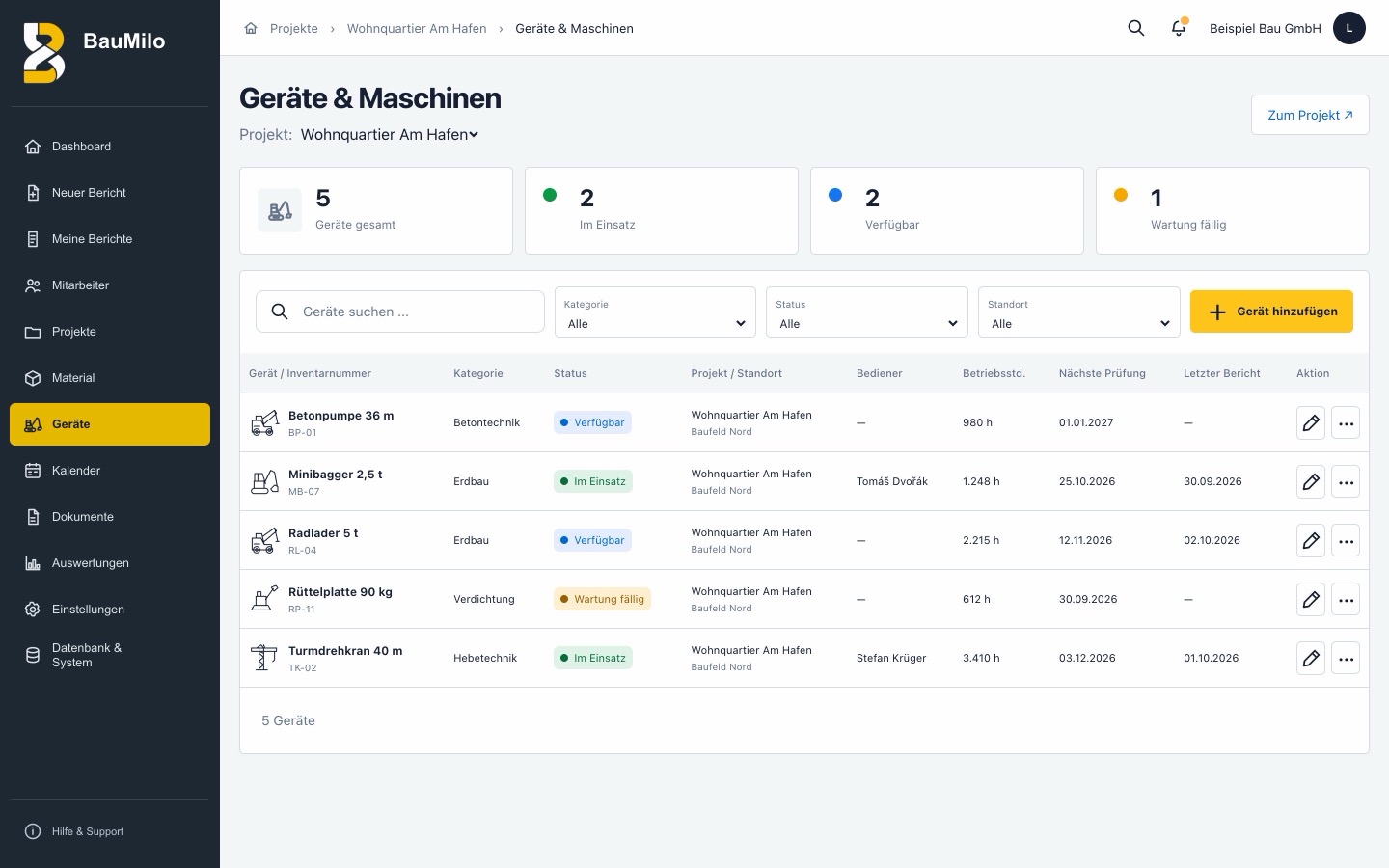This screenshot has width=1389, height=868.
Task: Click the Wartung fällig summary card
Action: click(x=1233, y=210)
